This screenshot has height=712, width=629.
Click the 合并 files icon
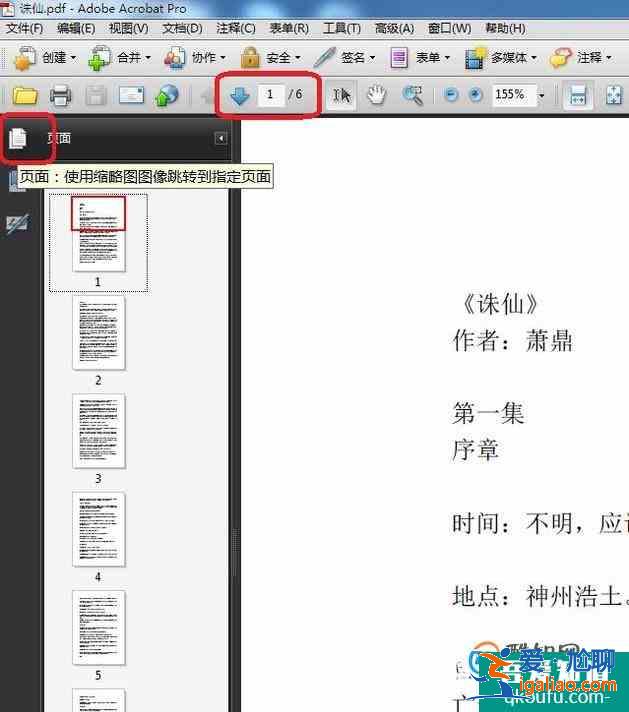click(99, 58)
